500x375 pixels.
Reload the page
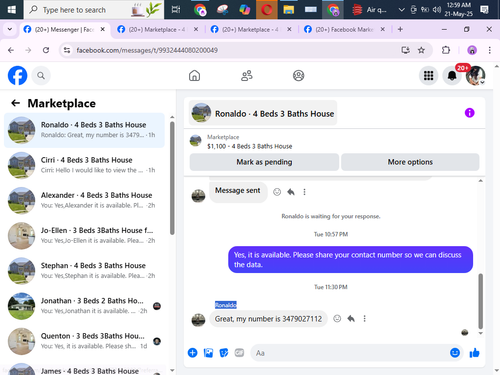[46, 50]
